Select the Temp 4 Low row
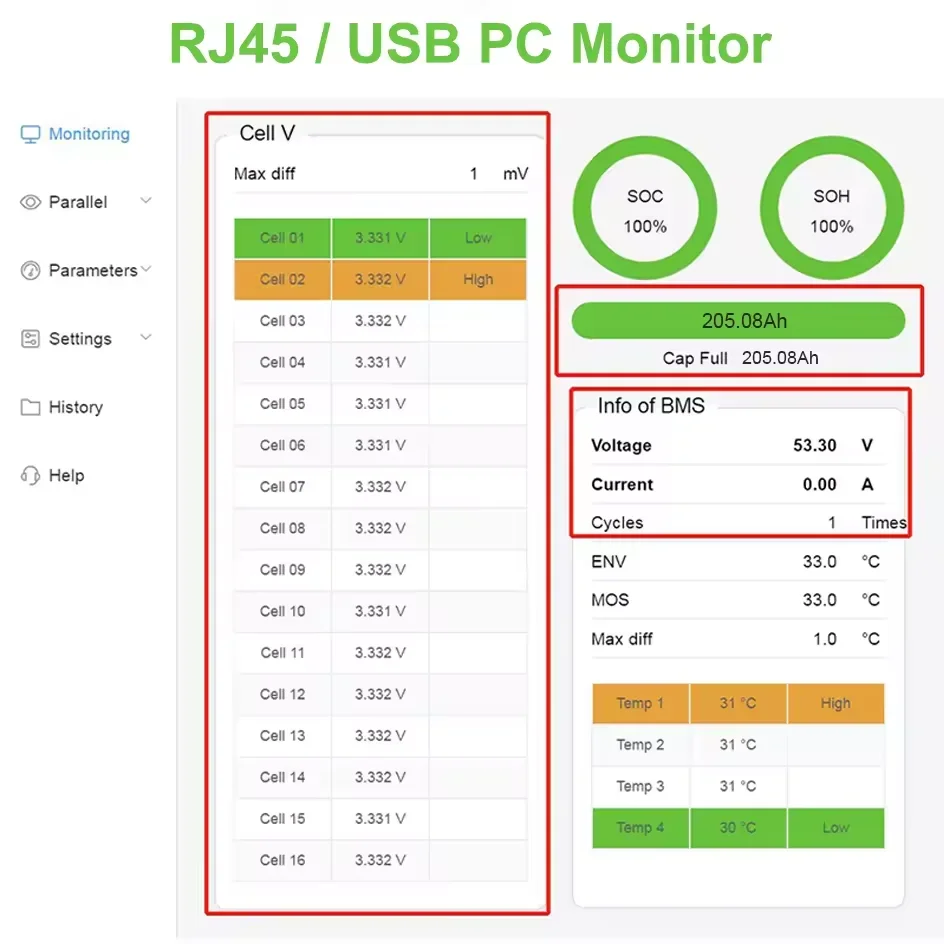The width and height of the screenshot is (944, 944). click(x=738, y=828)
